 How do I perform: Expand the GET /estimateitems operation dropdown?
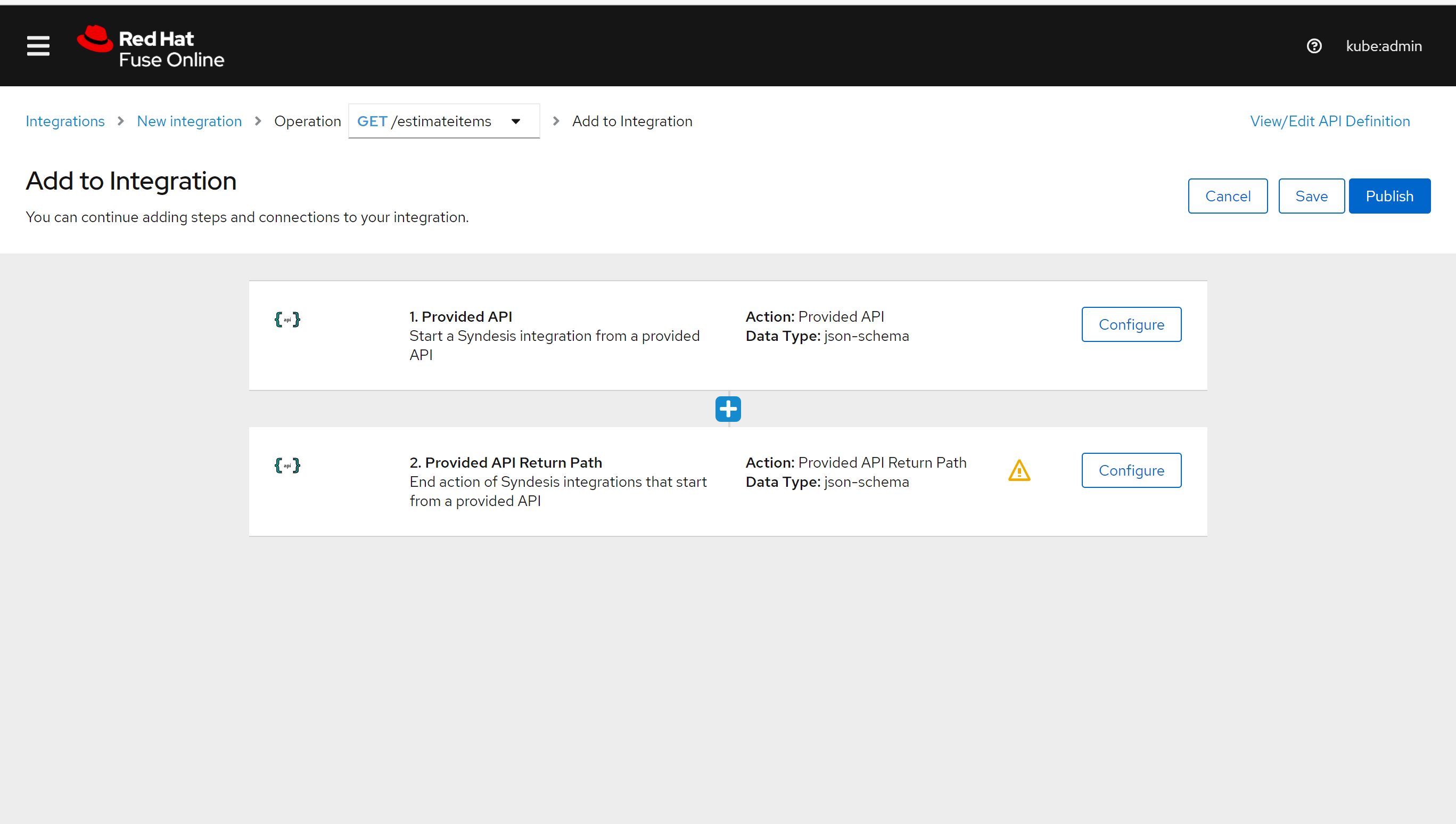[517, 121]
